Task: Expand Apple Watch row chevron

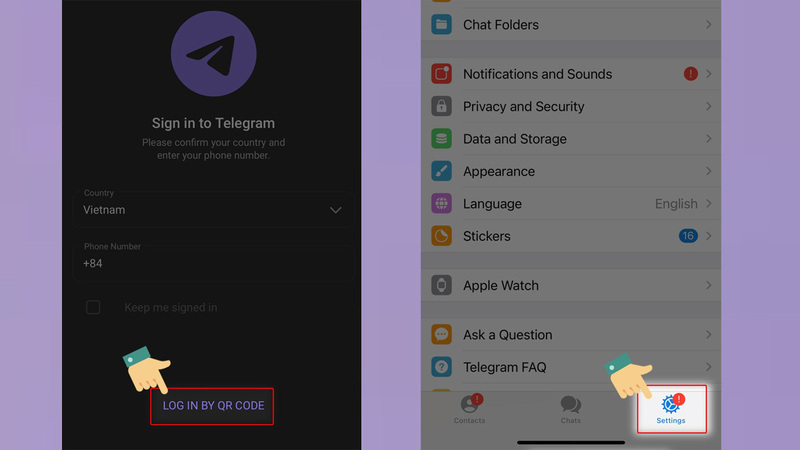Action: (709, 285)
